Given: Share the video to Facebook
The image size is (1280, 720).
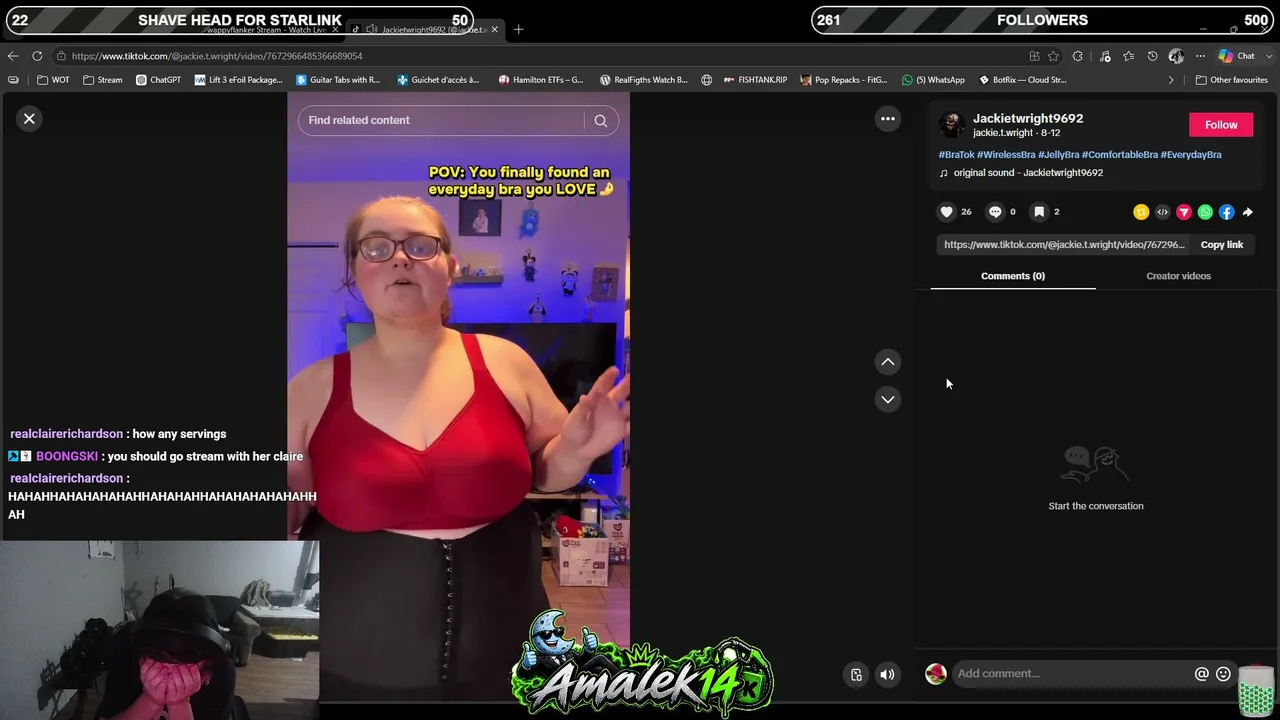Looking at the screenshot, I should [1227, 212].
